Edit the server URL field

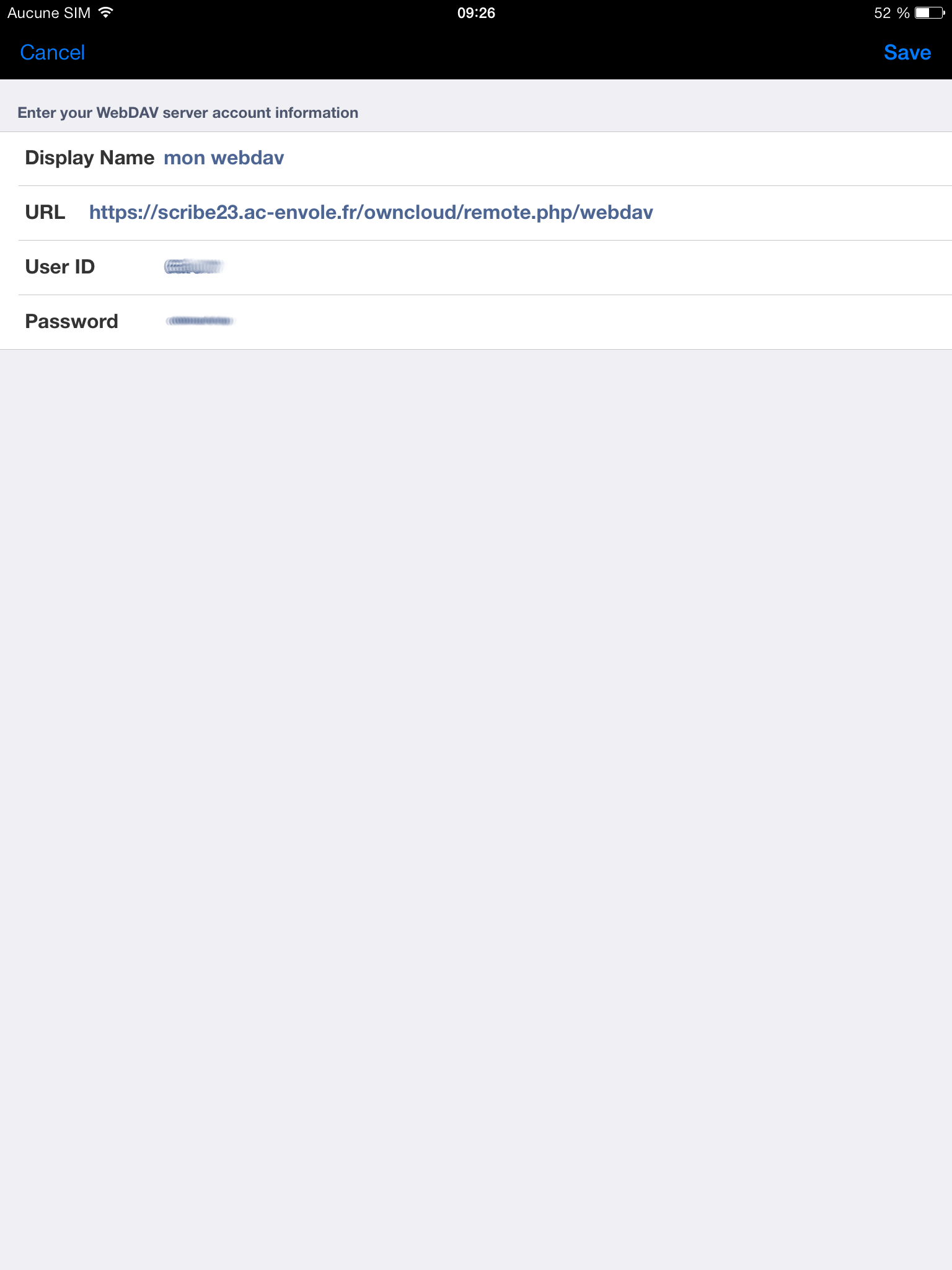pos(371,213)
